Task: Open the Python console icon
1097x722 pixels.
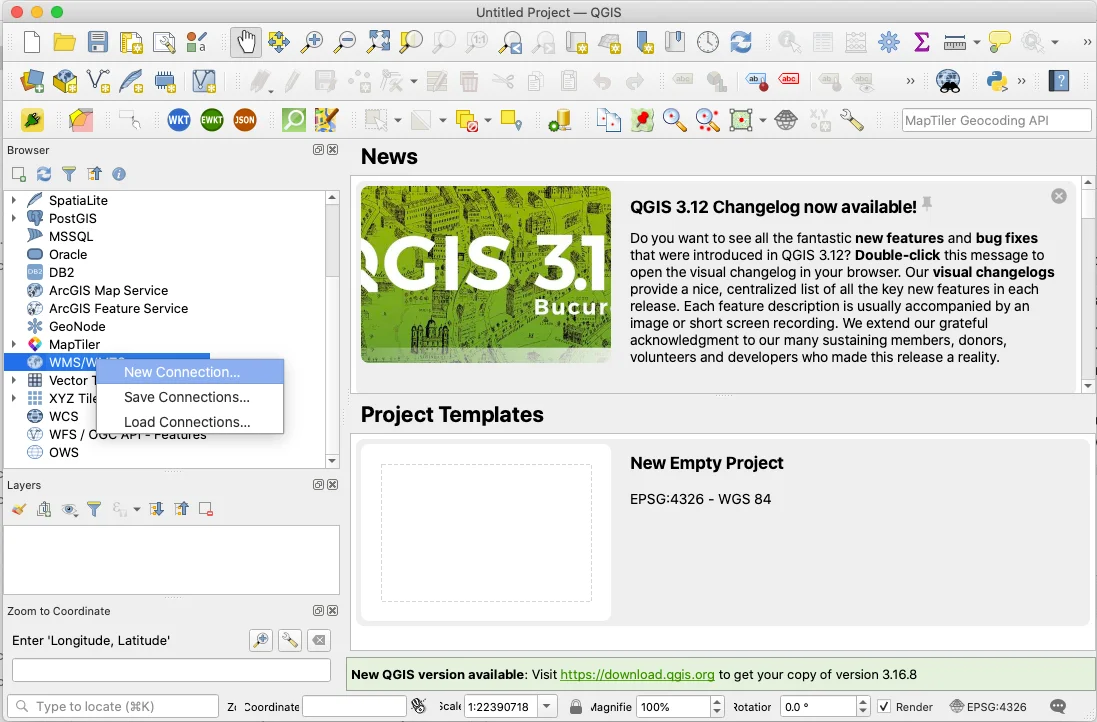Action: [x=997, y=81]
